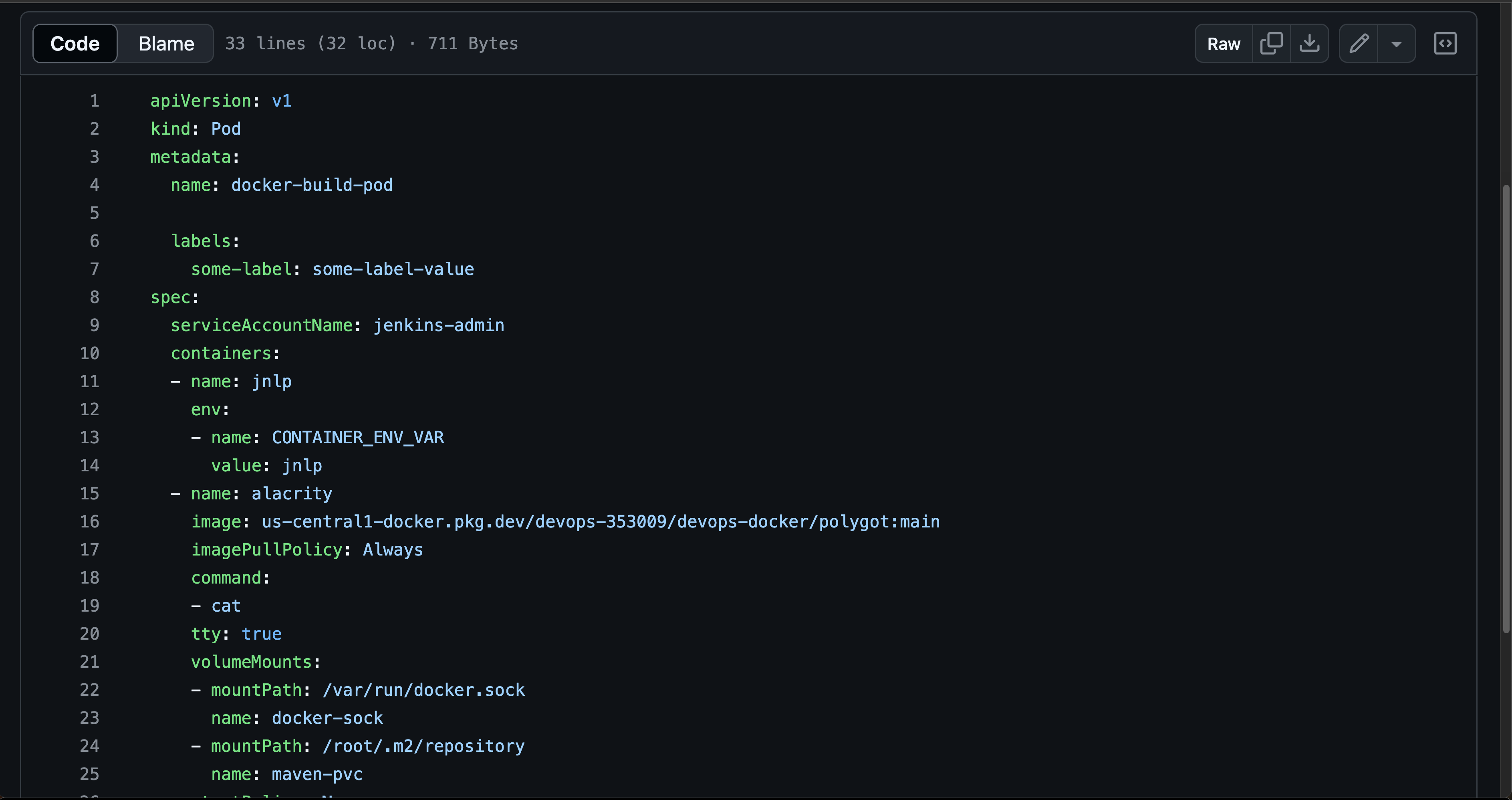Click the jenkins-admin service account value

(438, 325)
